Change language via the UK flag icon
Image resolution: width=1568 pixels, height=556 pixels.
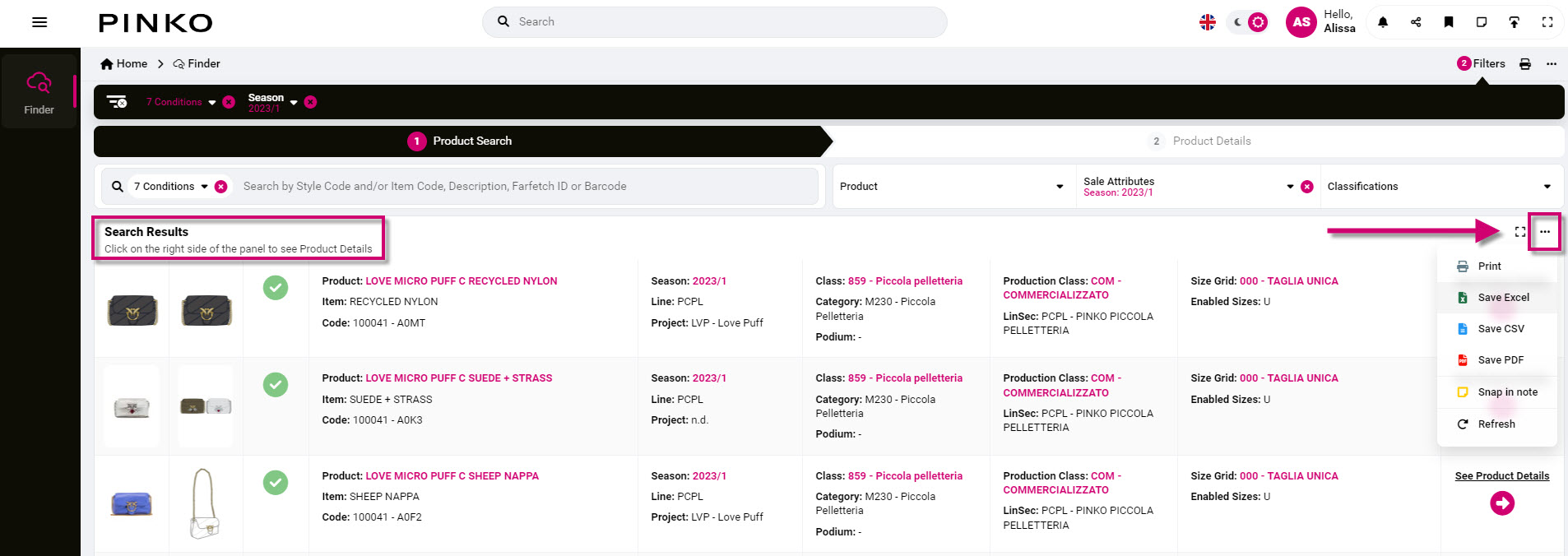click(x=1208, y=22)
